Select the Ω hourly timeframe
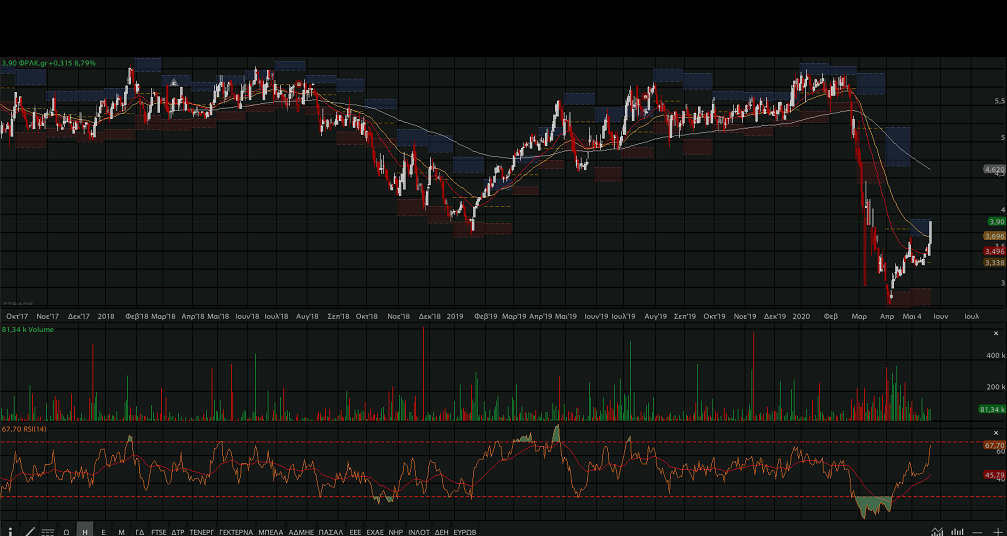 pyautogui.click(x=66, y=532)
